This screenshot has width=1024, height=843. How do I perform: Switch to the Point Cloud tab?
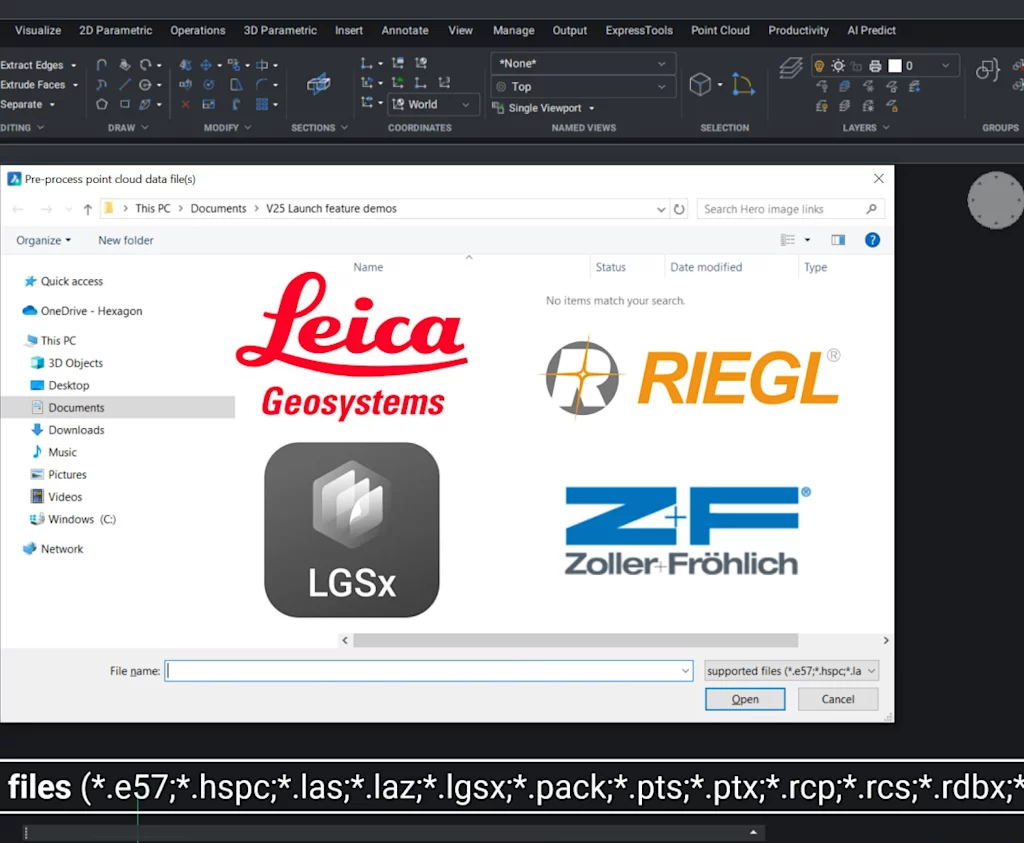pyautogui.click(x=720, y=30)
